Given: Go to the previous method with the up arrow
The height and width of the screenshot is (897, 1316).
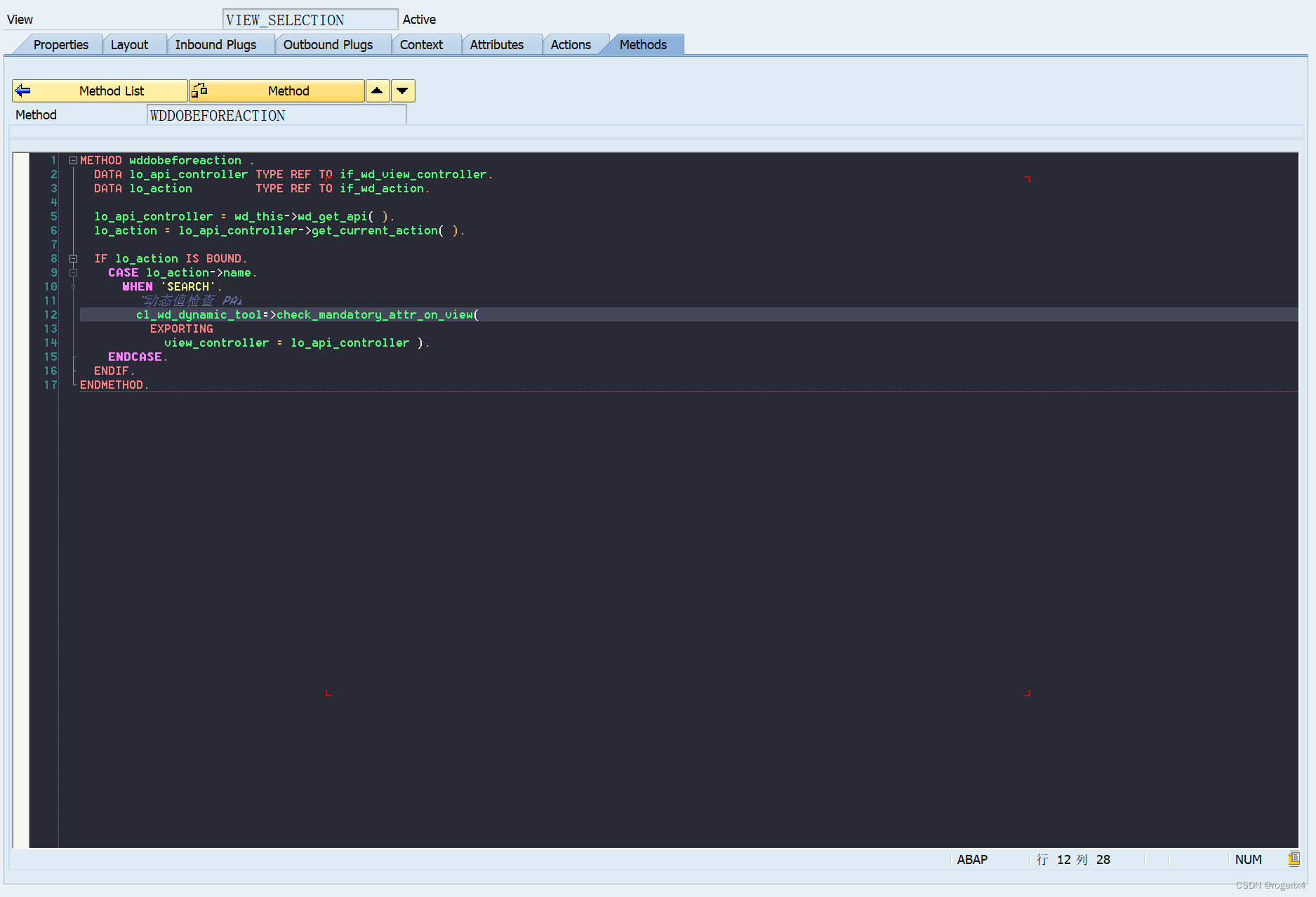Looking at the screenshot, I should coord(378,91).
